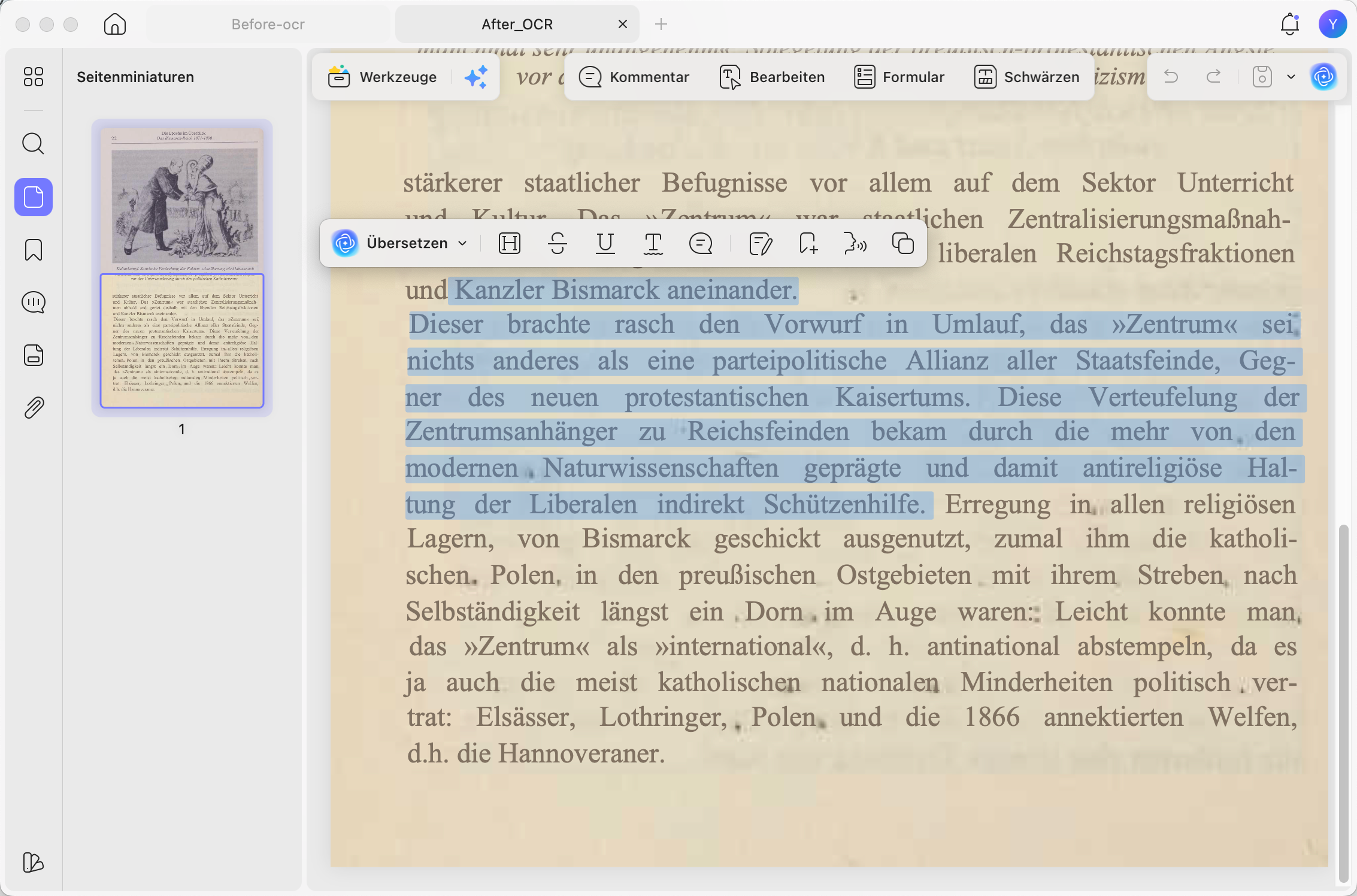Click the word "Naturwissenschaften" in highlighted text
Viewport: 1357px width, 896px height.
661,468
